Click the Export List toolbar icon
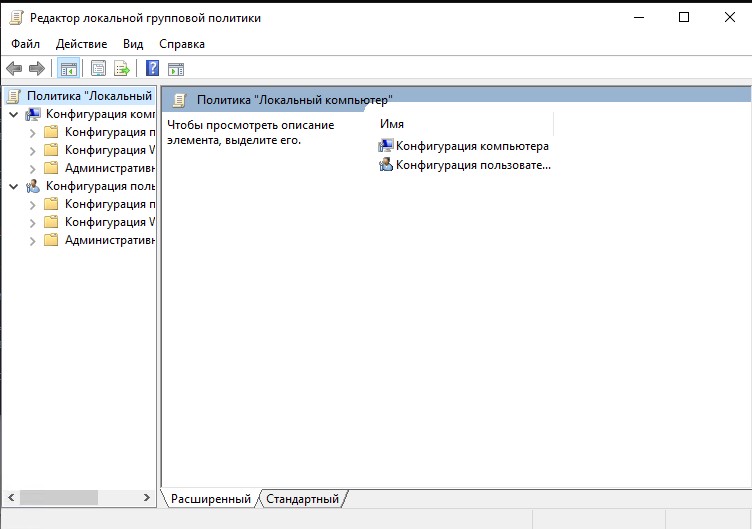752x529 pixels. pos(121,68)
